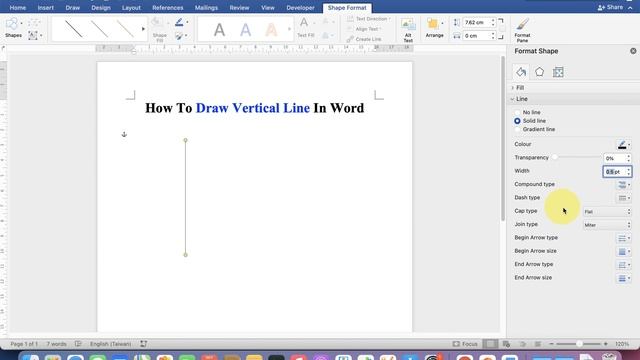Viewport: 640px width, 360px height.
Task: Switch to the Design tab
Action: pyautogui.click(x=101, y=8)
